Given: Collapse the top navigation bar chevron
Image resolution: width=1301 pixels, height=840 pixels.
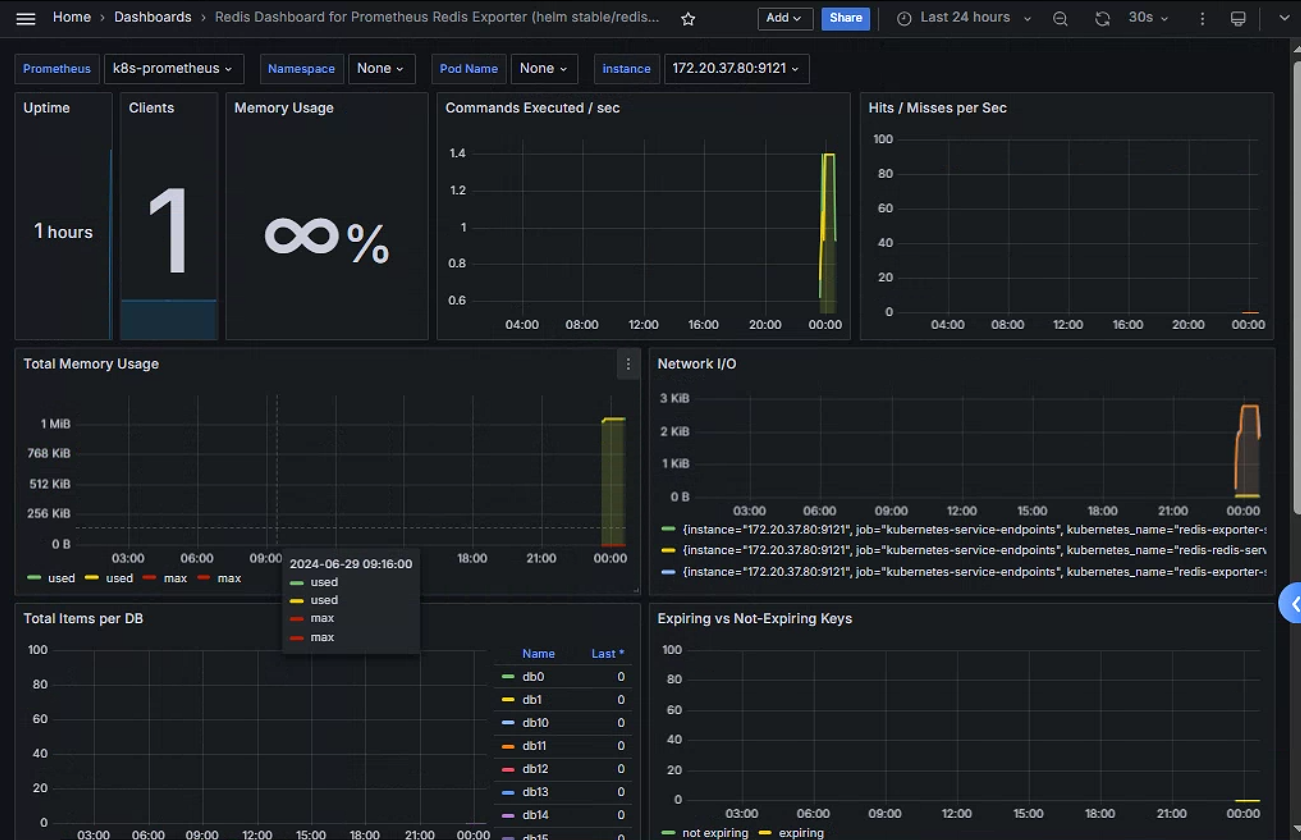Looking at the screenshot, I should point(1284,18).
